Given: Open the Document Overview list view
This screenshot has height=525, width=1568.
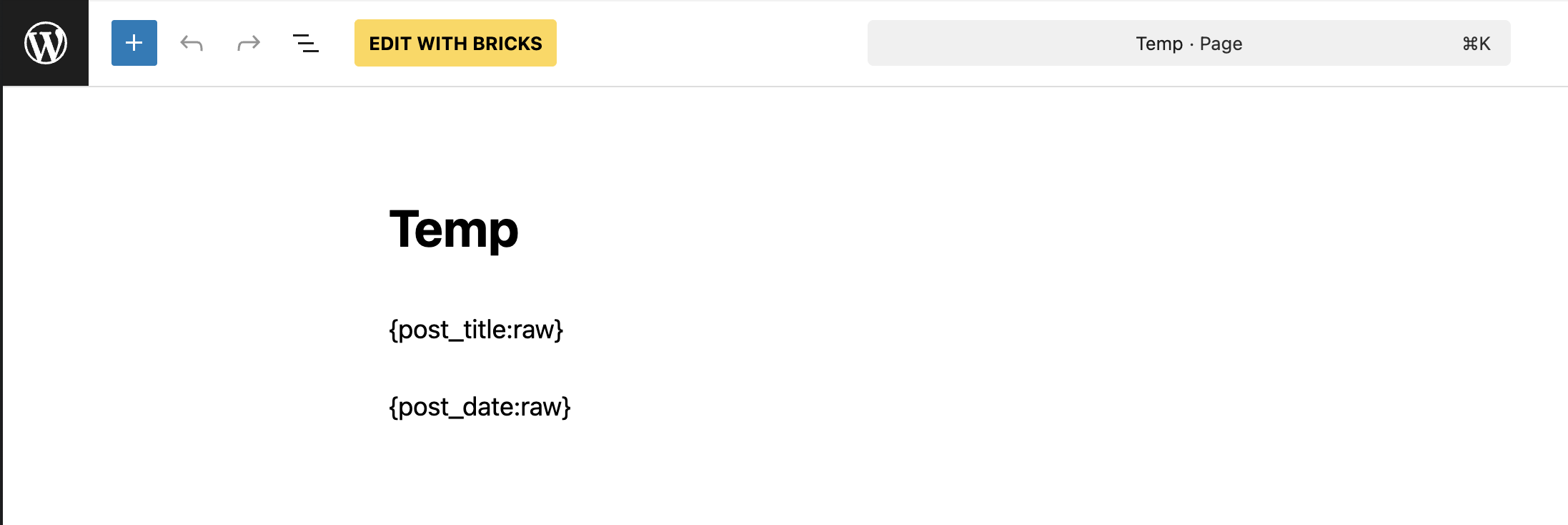Looking at the screenshot, I should [305, 43].
